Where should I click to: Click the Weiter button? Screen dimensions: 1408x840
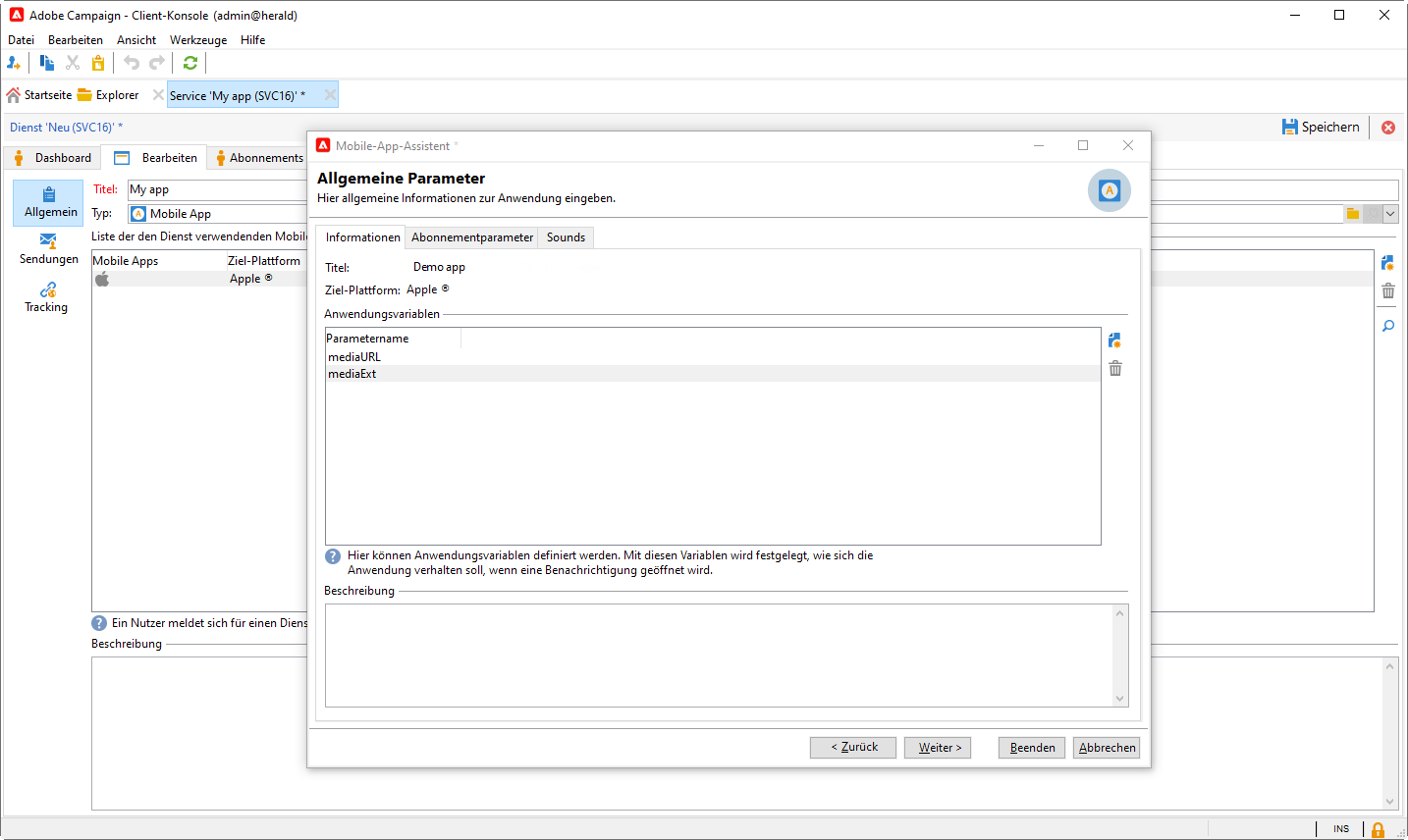[x=938, y=748]
